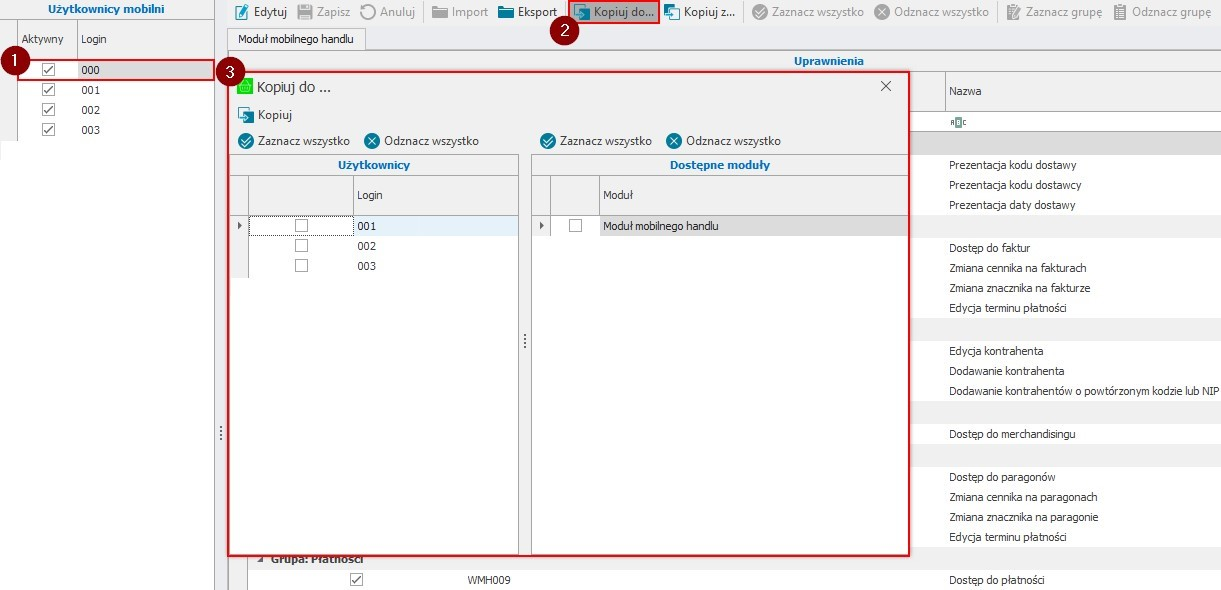The width and height of the screenshot is (1221, 590).
Task: Click the Eksport folder icon
Action: tap(506, 13)
